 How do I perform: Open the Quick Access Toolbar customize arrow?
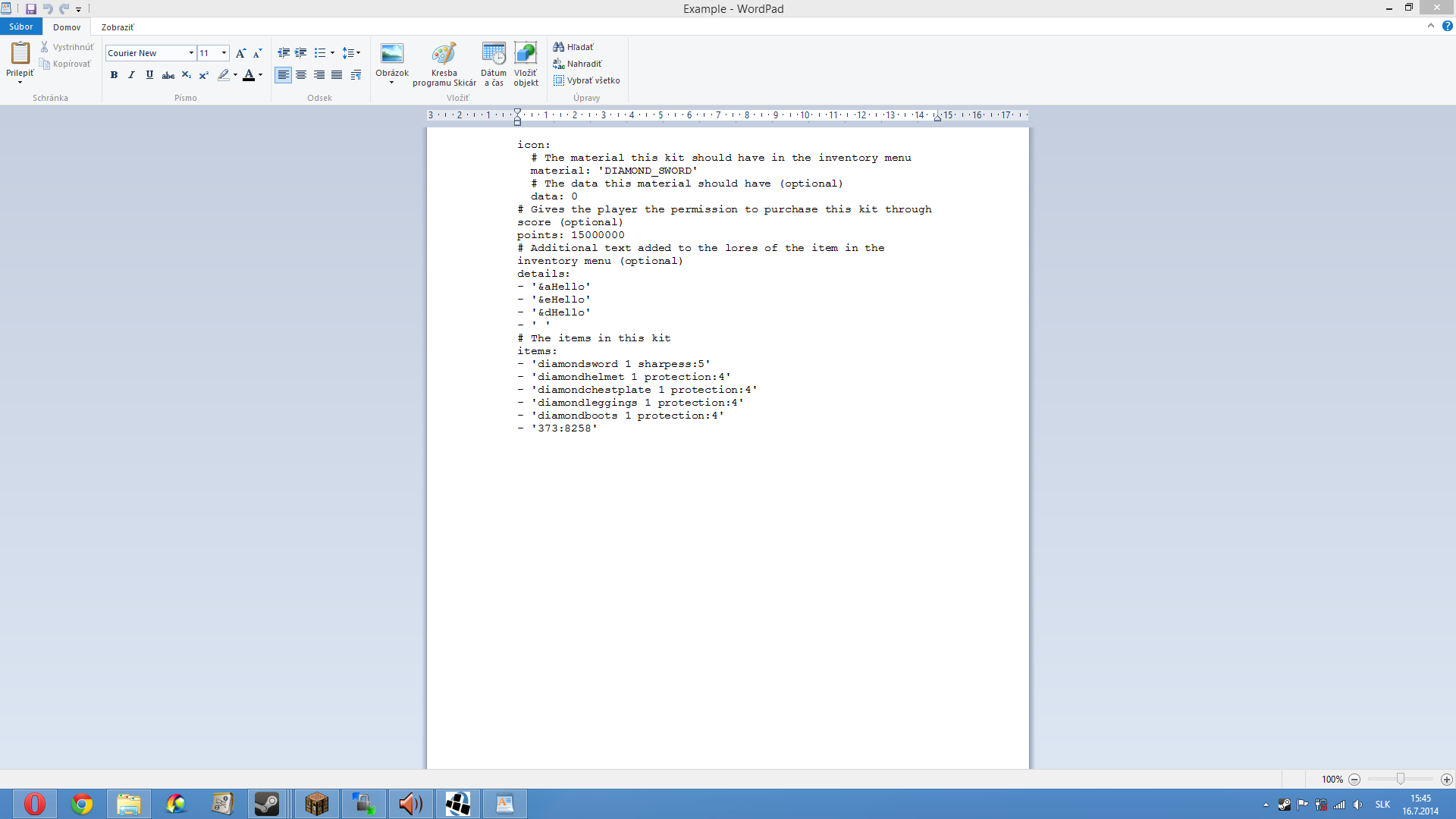tap(78, 9)
